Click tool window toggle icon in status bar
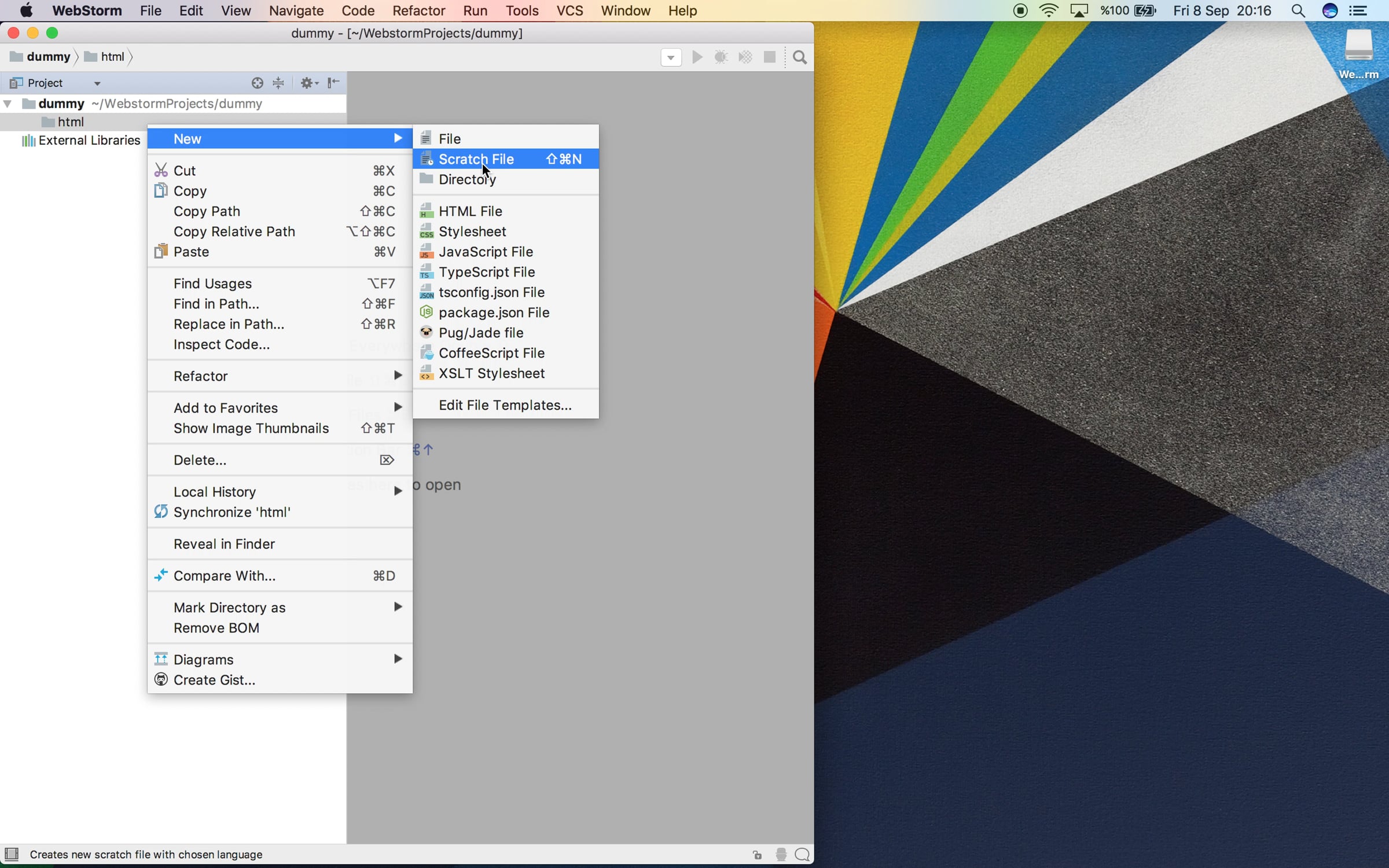The height and width of the screenshot is (868, 1389). tap(12, 854)
